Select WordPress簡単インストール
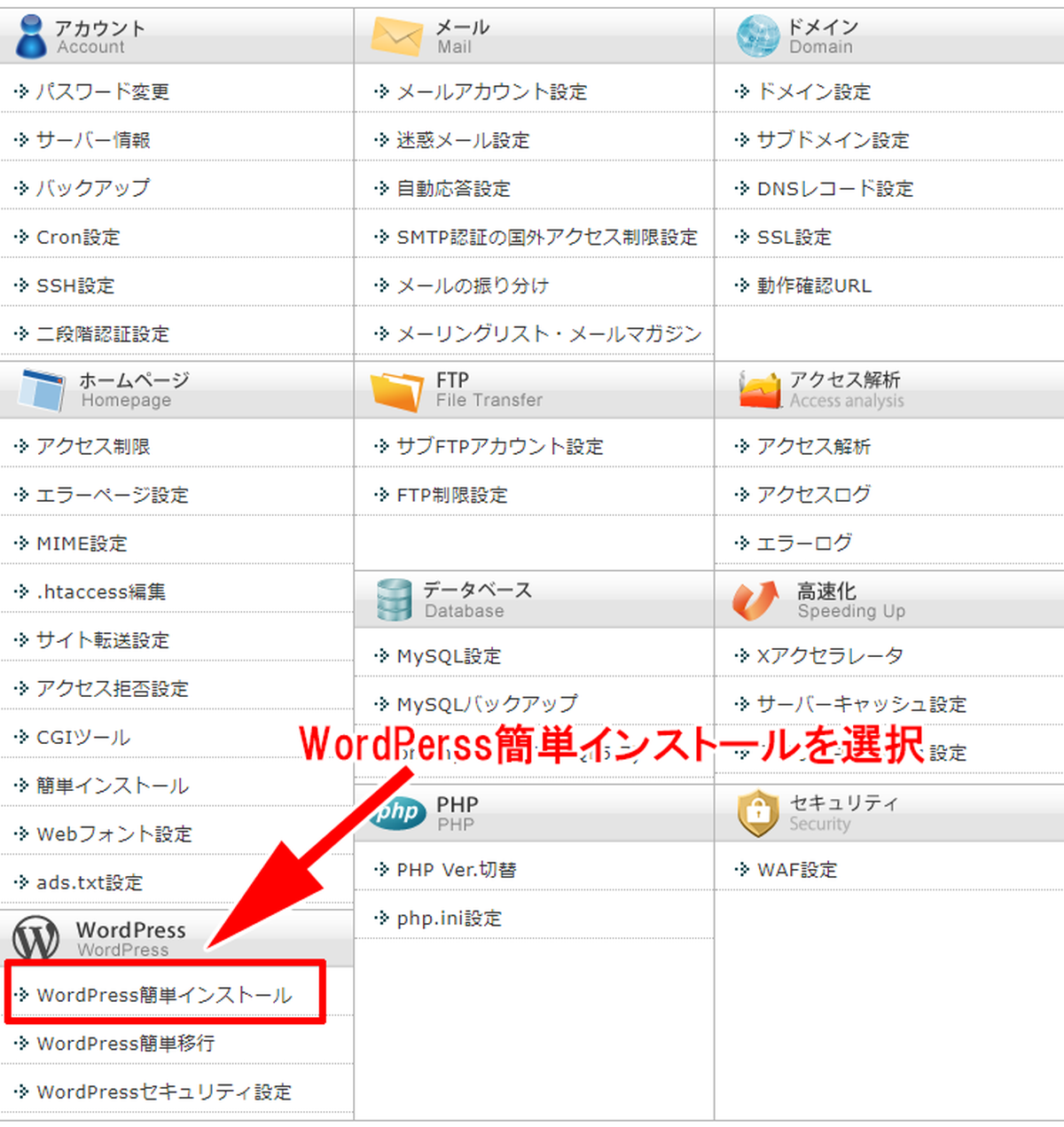The width and height of the screenshot is (1064, 1127). point(164,995)
